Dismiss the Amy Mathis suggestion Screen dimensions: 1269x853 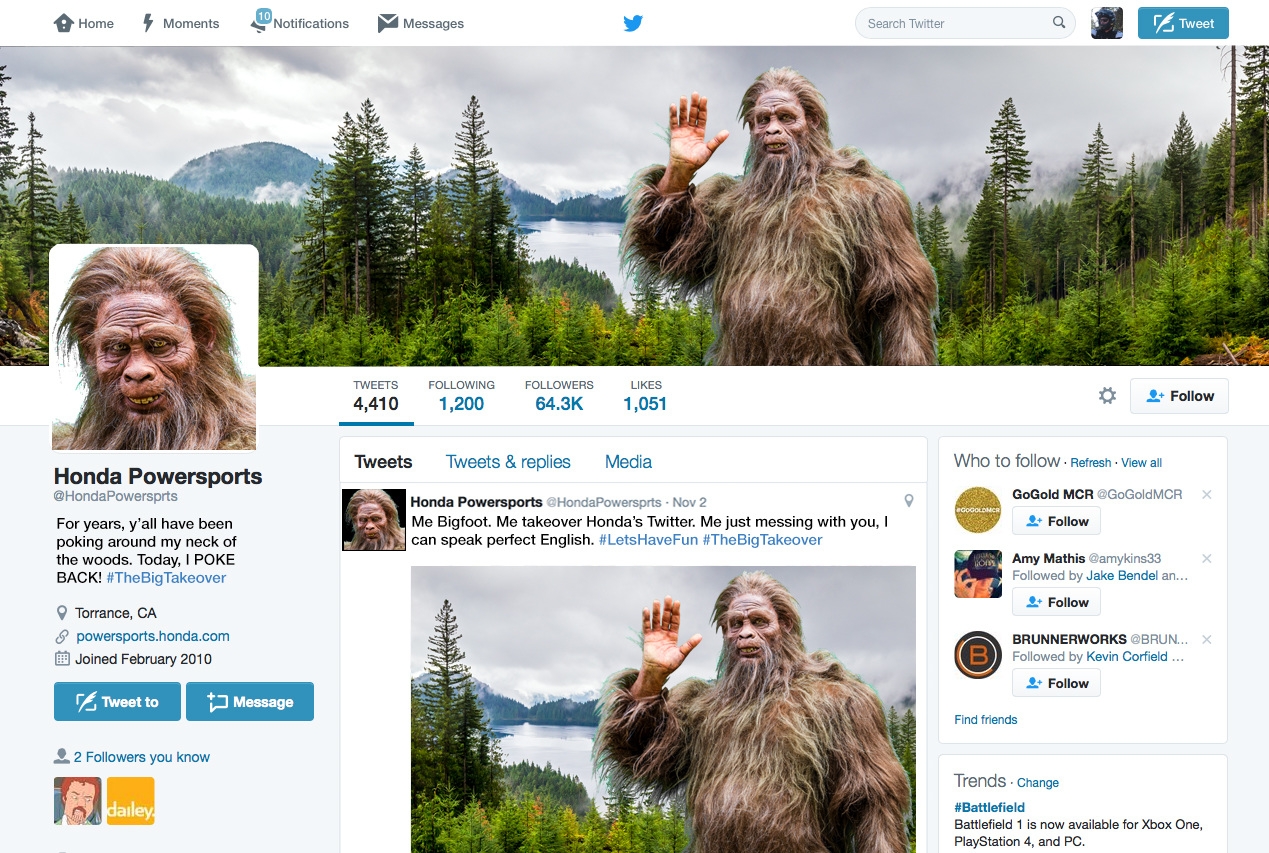(1207, 559)
